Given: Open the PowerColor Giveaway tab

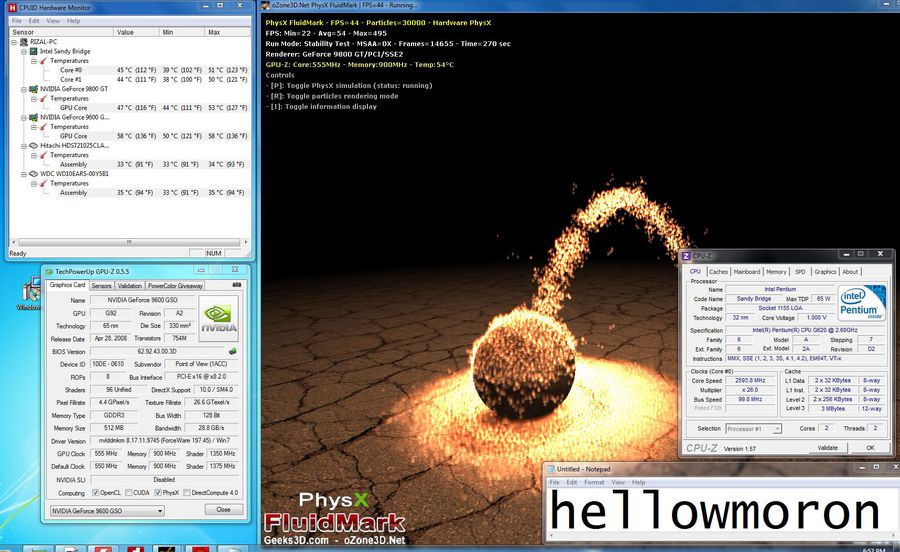Looking at the screenshot, I should (x=175, y=286).
